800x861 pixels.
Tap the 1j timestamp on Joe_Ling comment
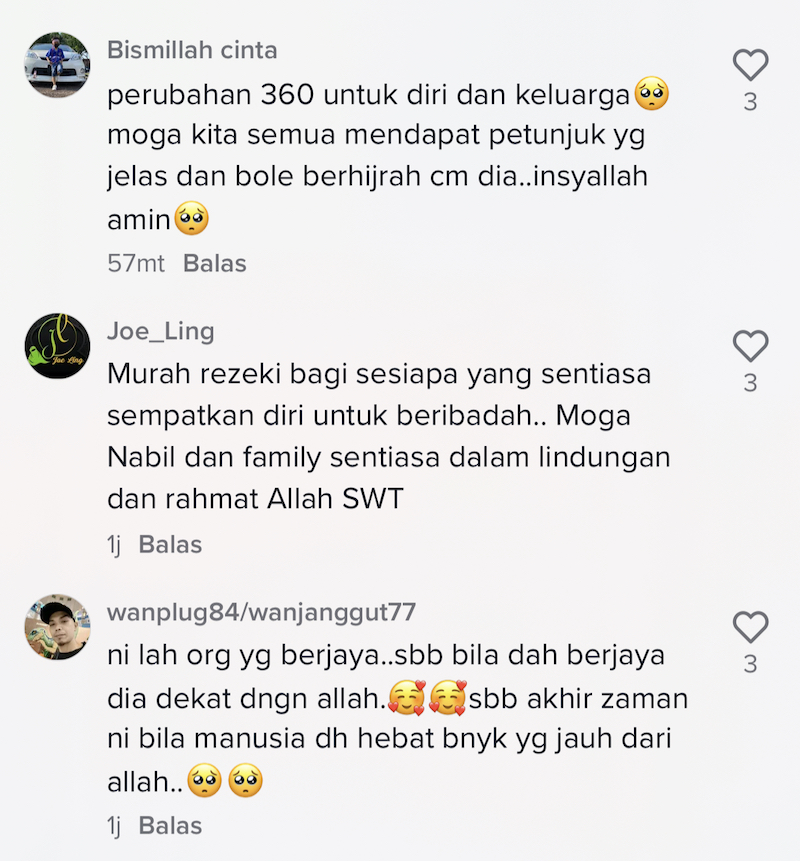pos(114,545)
